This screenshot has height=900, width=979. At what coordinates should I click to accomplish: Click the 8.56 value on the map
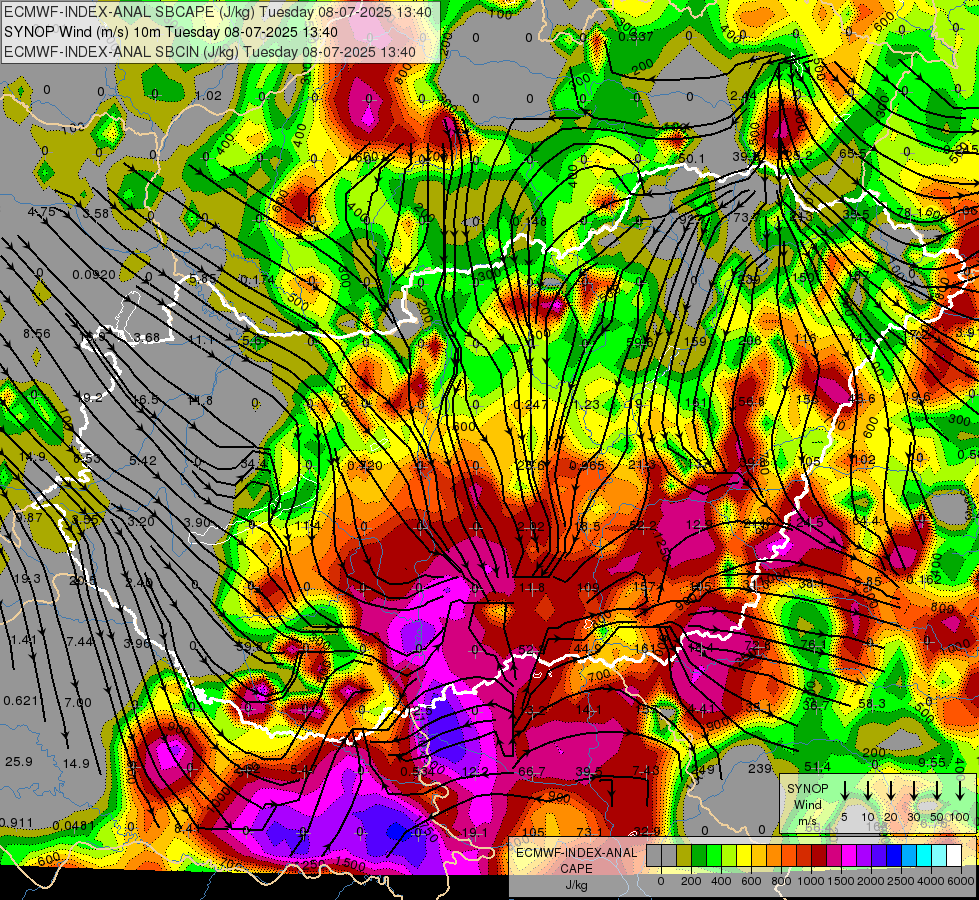(x=37, y=334)
